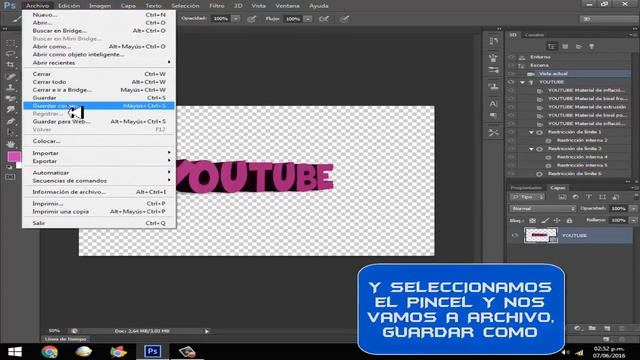Switch to the Propiedades tab
Image resolution: width=640 pixels, height=360 pixels.
coord(526,188)
